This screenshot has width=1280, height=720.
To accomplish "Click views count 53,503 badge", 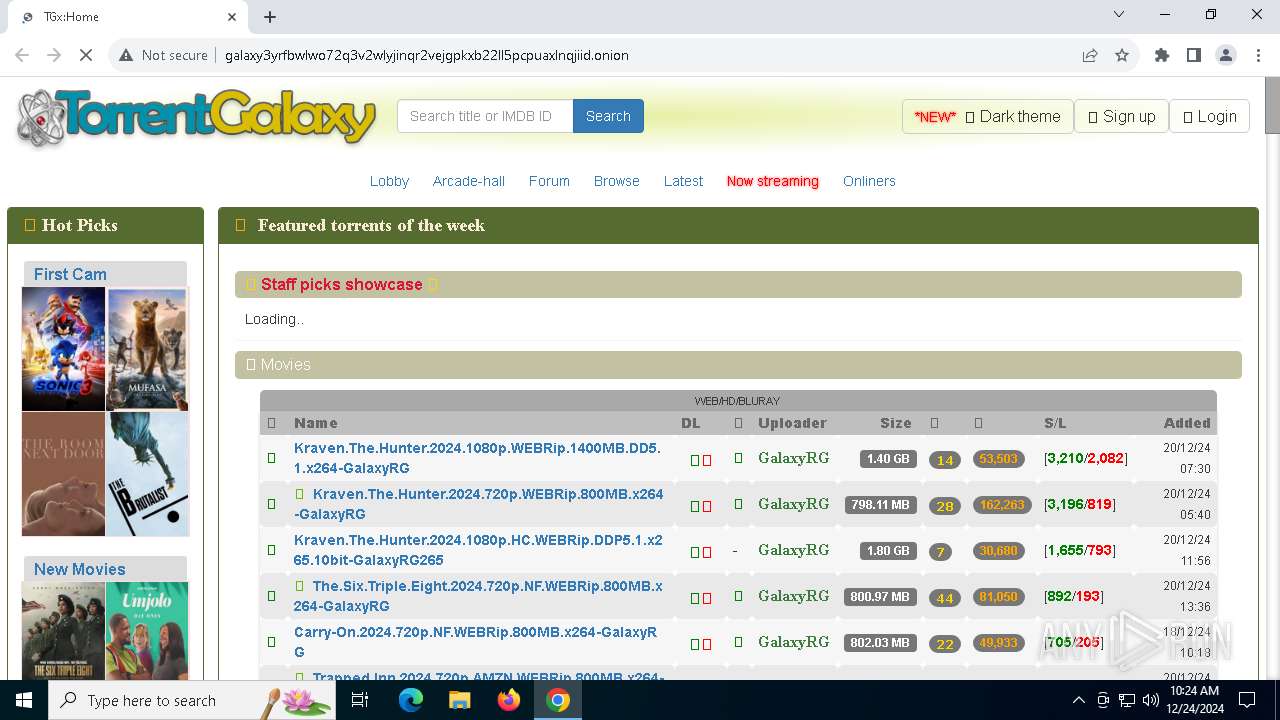I will (x=998, y=459).
